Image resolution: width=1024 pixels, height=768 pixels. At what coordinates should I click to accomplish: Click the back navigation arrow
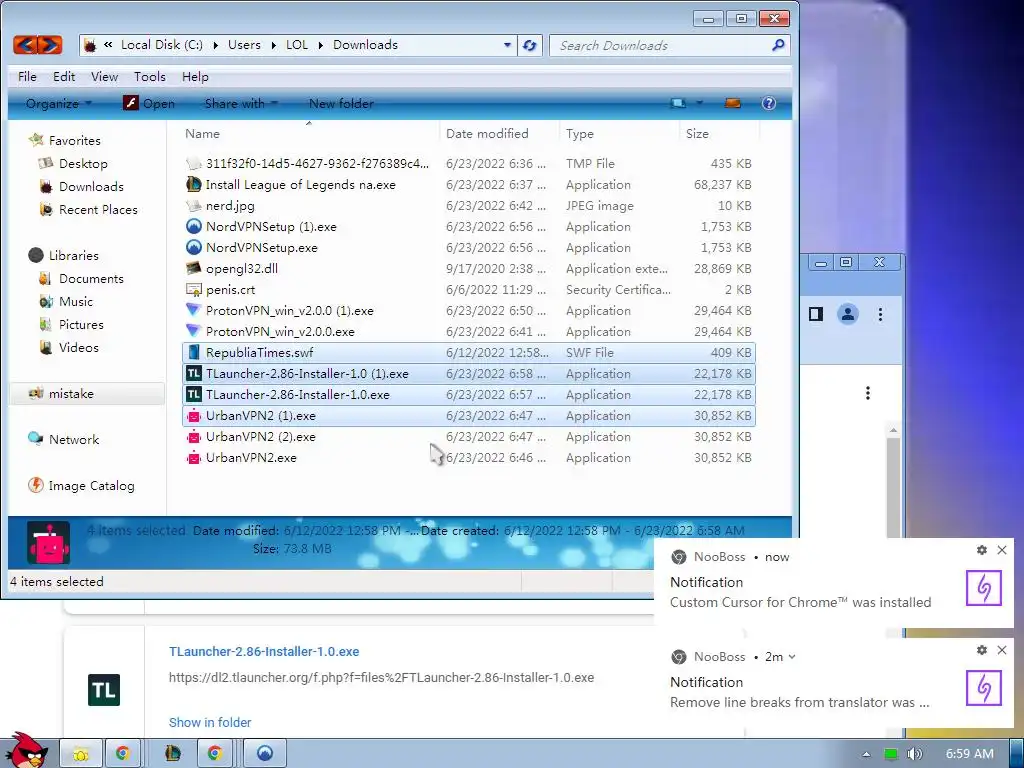(25, 44)
